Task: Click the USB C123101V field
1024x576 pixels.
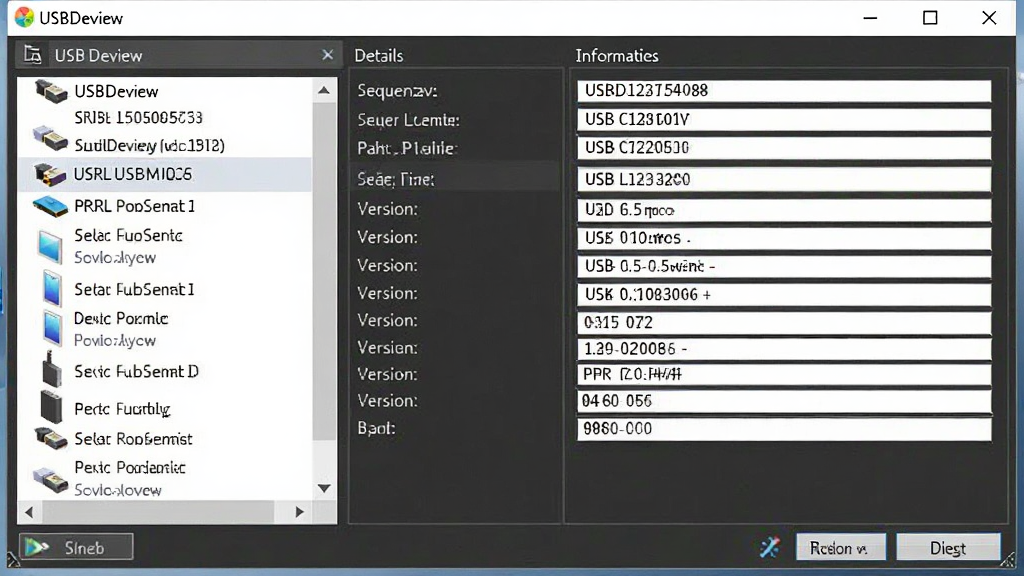Action: click(784, 120)
